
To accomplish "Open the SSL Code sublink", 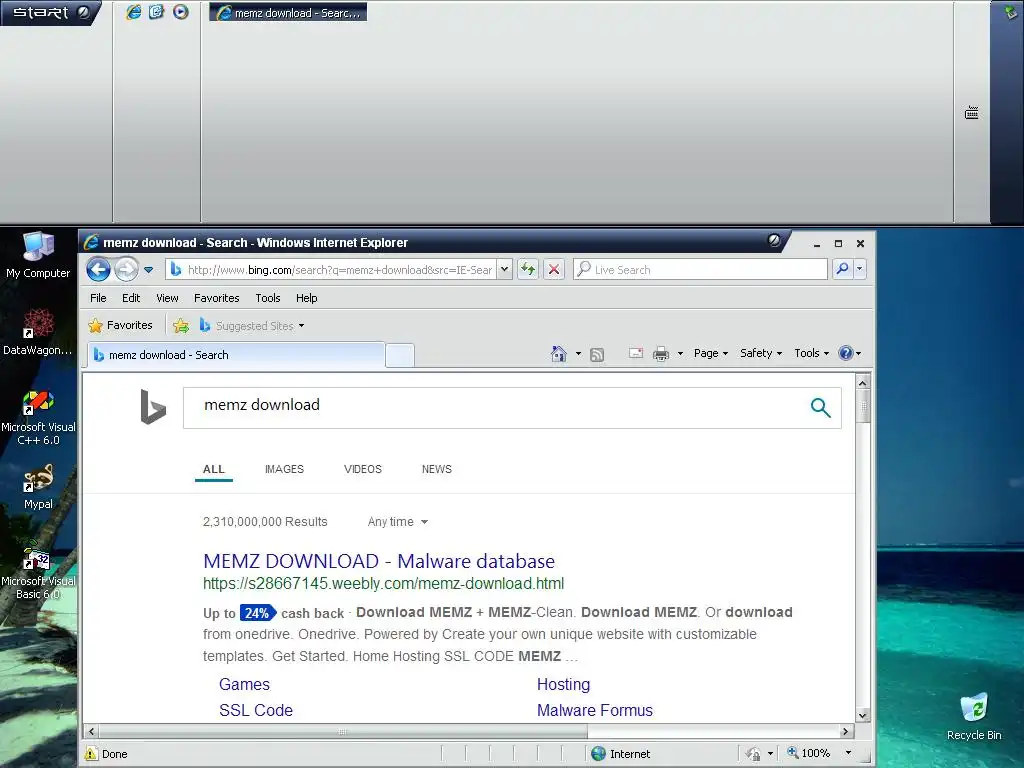I will (x=255, y=711).
